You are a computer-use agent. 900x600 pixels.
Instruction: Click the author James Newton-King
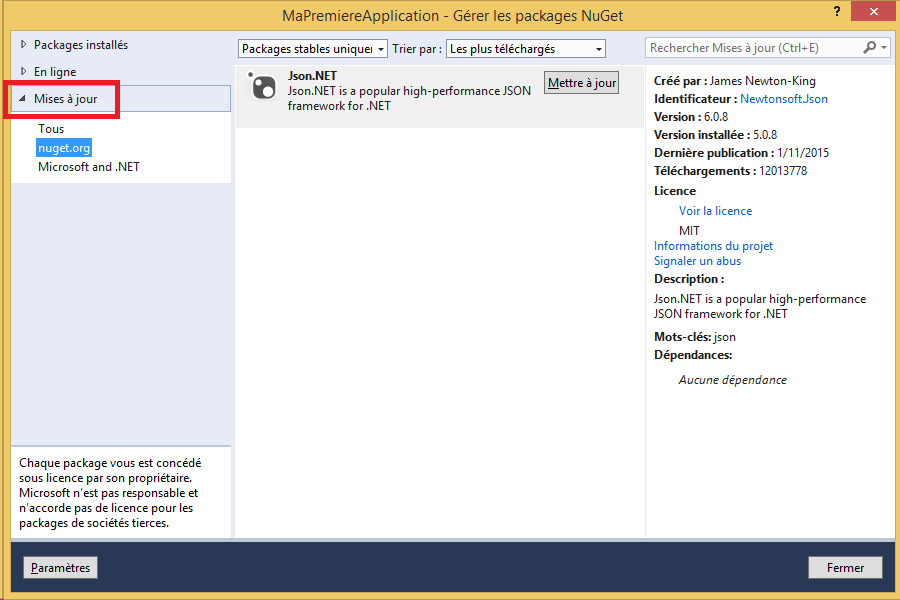coord(762,81)
